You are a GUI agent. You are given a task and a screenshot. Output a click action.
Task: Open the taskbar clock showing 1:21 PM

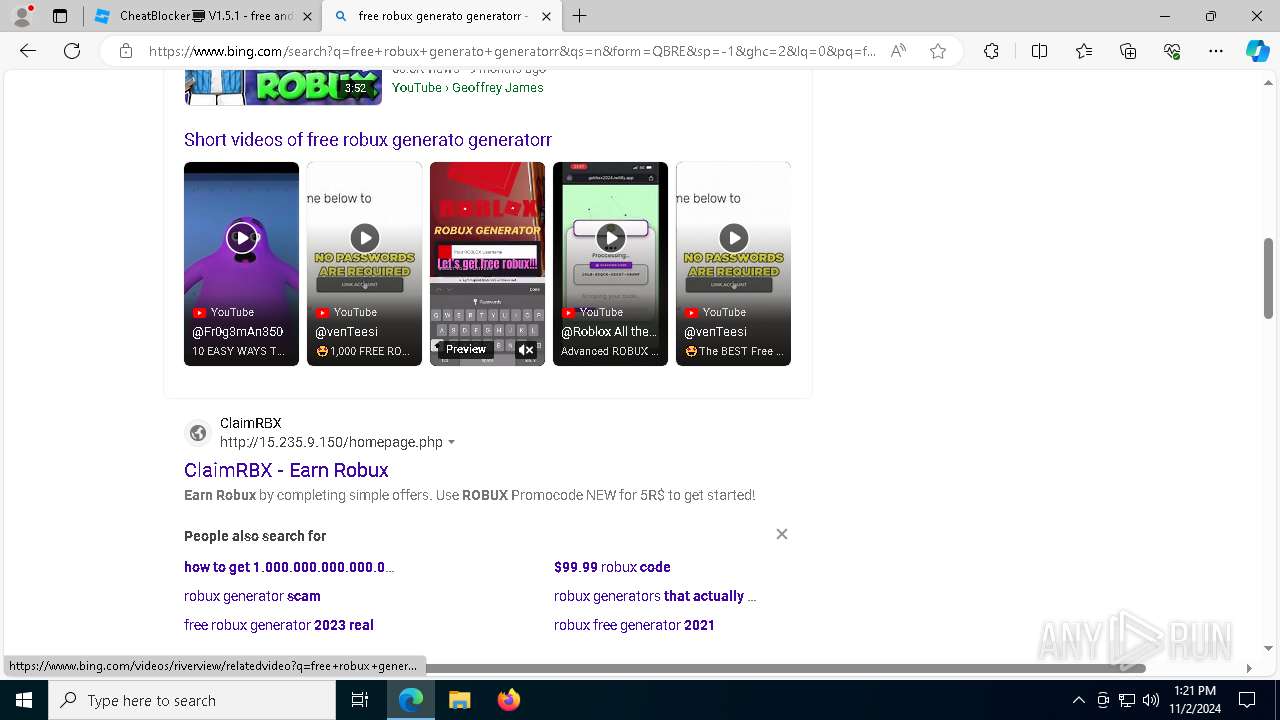click(x=1196, y=700)
